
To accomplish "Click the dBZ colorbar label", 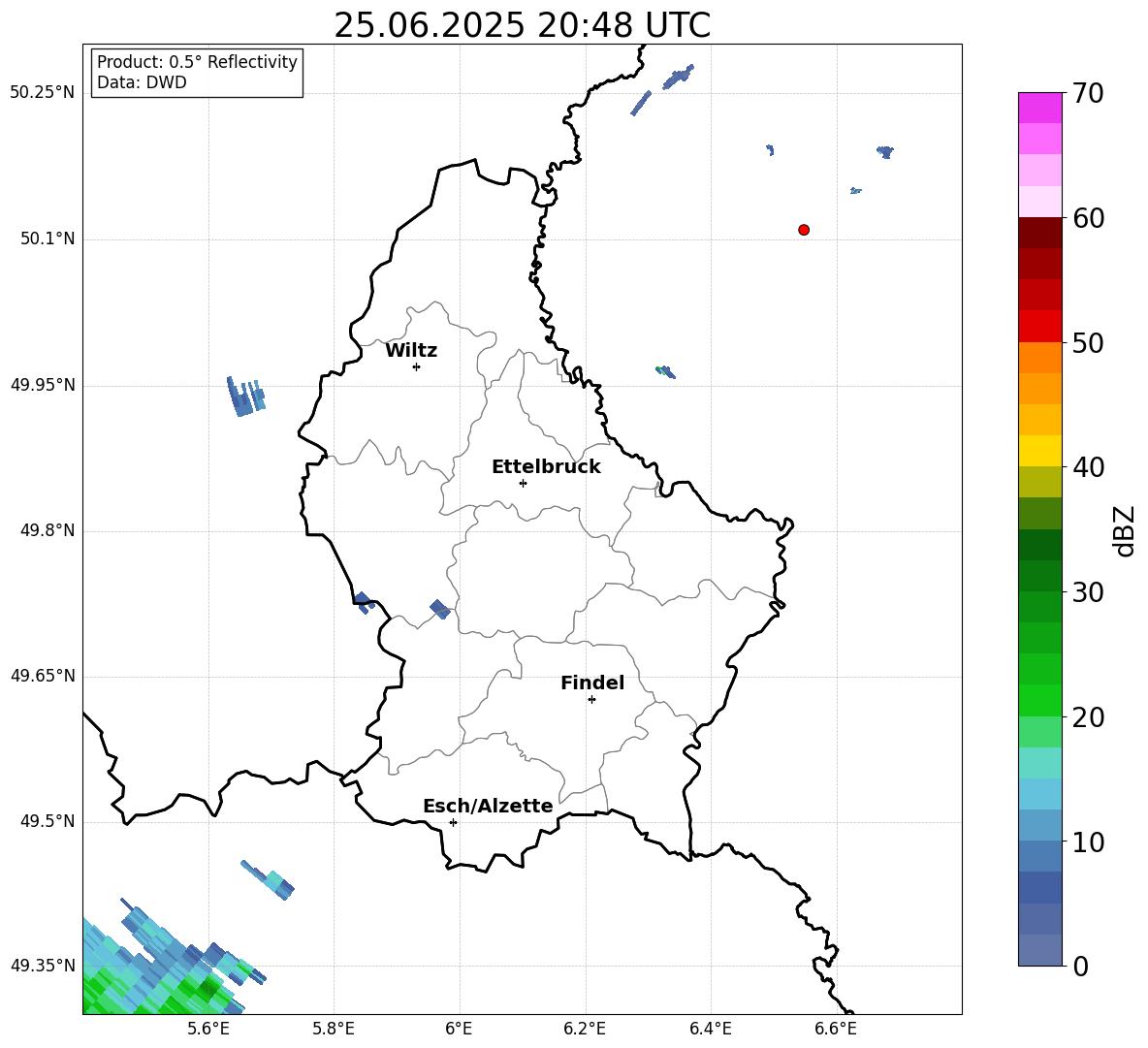I will [1125, 530].
